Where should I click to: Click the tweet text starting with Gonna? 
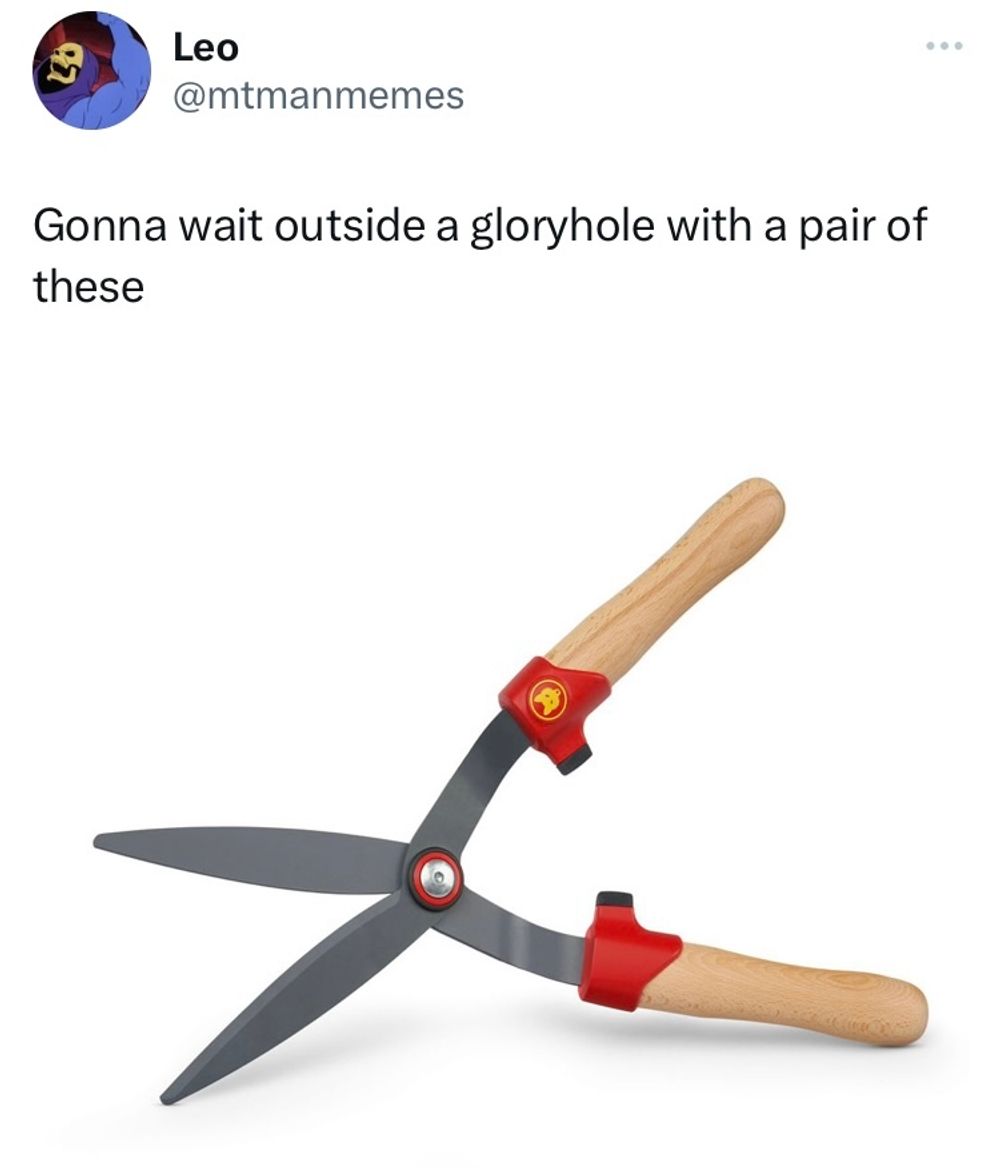(480, 255)
